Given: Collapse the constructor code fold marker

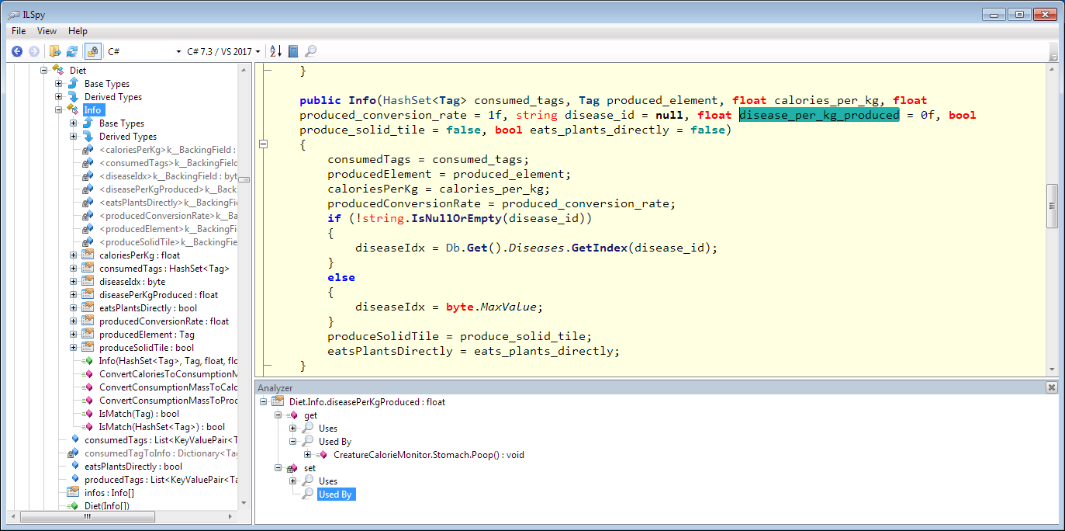Looking at the screenshot, I should tap(263, 145).
